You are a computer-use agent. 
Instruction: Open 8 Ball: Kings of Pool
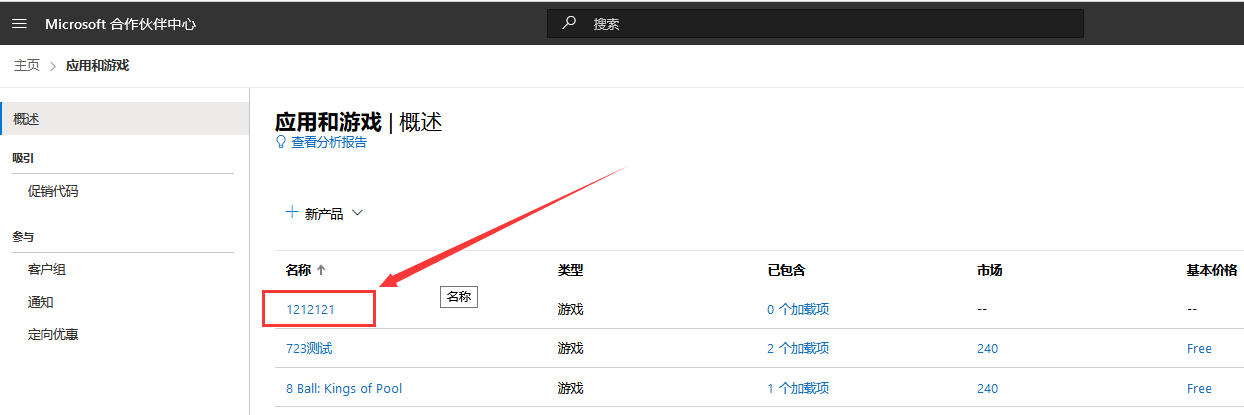point(344,388)
